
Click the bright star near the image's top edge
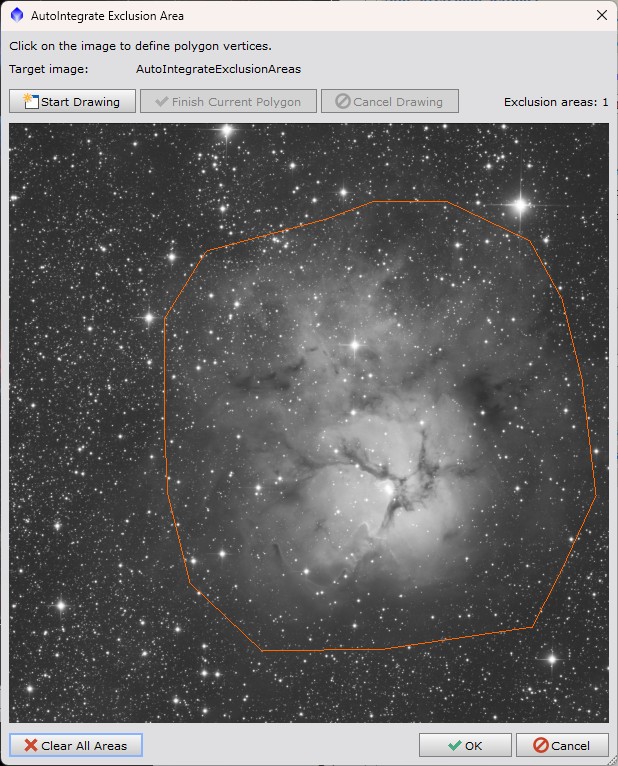click(x=227, y=130)
